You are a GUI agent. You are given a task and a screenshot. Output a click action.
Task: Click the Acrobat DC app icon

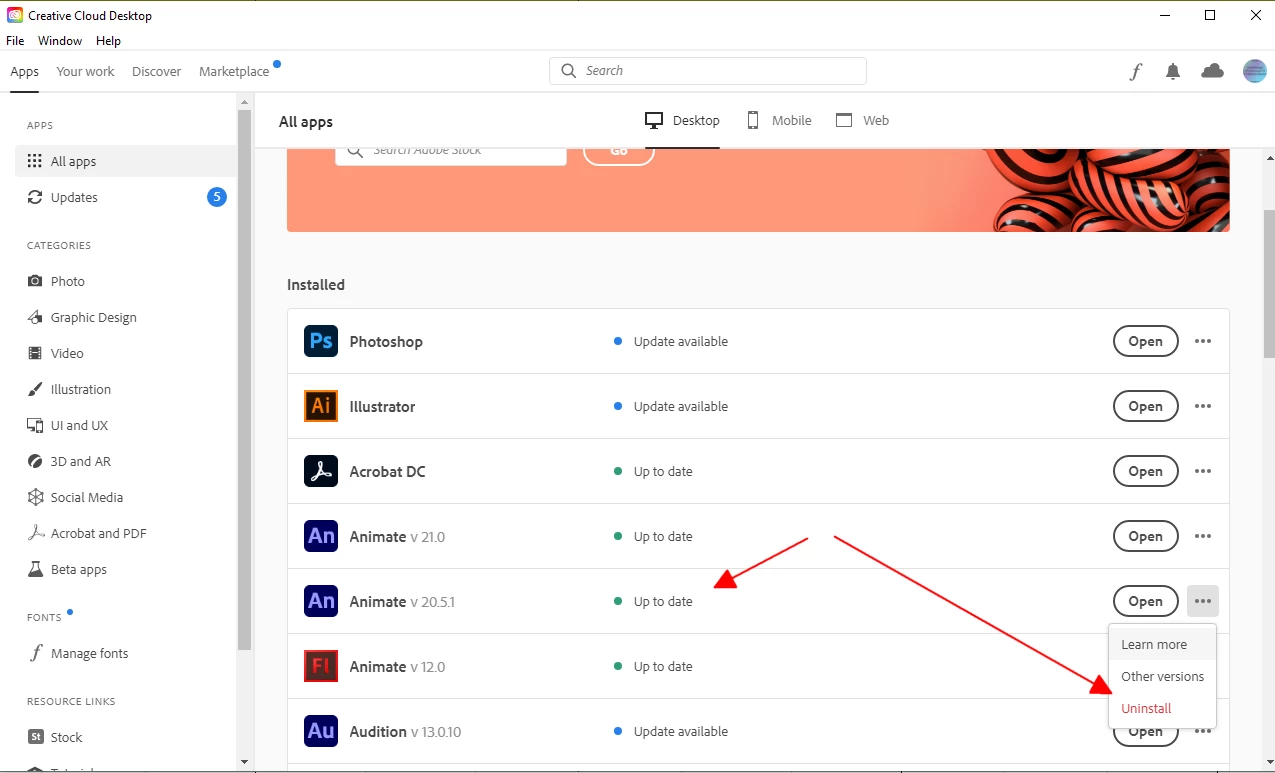point(321,471)
